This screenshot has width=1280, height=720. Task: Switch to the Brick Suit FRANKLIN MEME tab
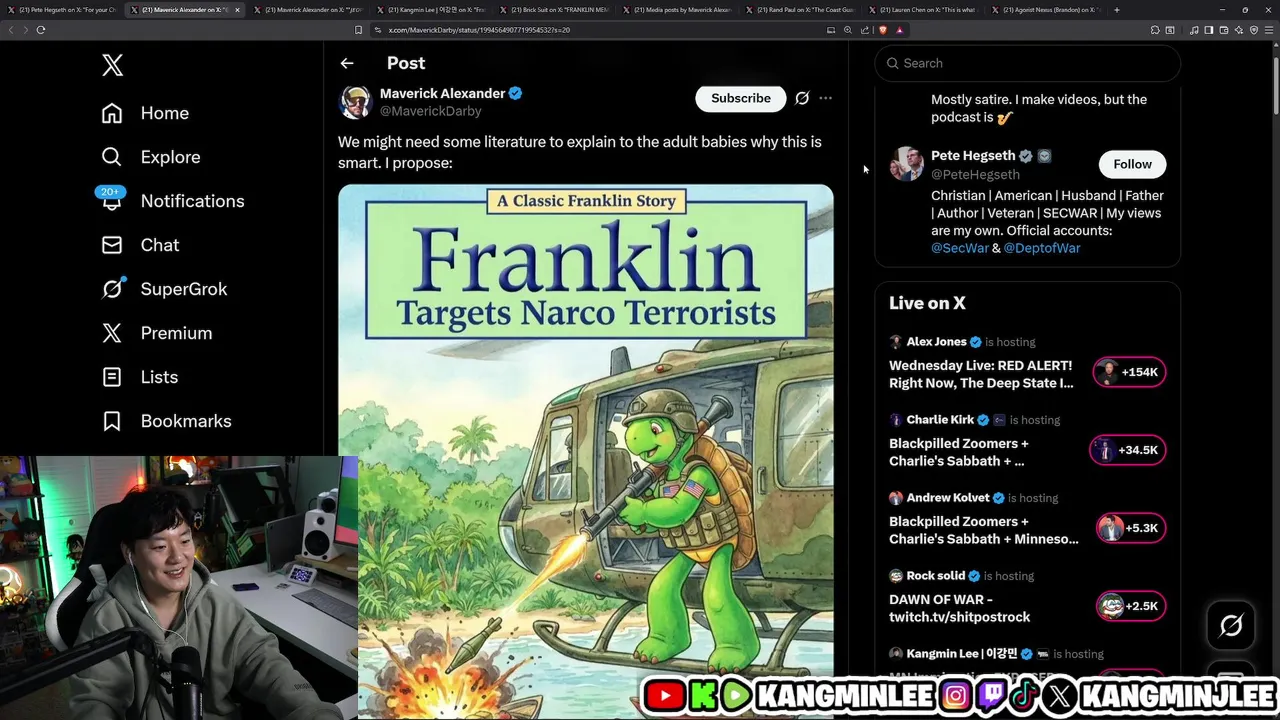click(x=553, y=10)
